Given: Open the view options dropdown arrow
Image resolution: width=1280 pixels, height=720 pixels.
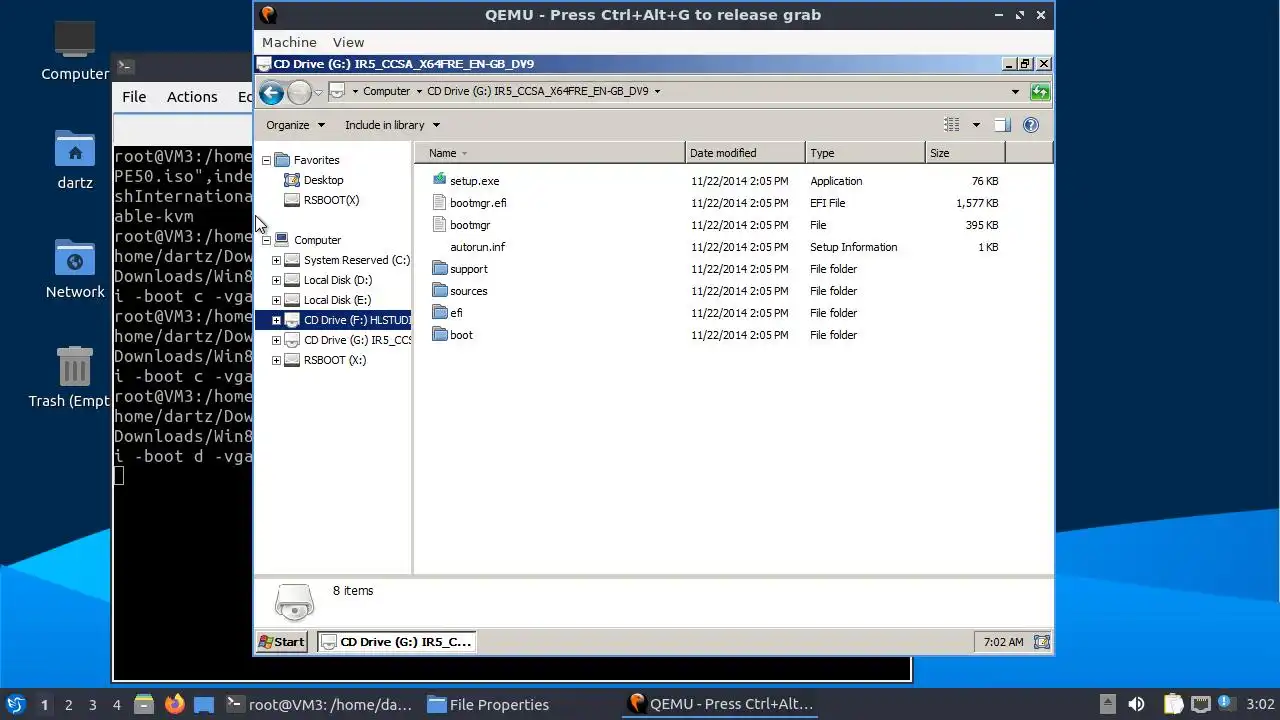Looking at the screenshot, I should 976,125.
